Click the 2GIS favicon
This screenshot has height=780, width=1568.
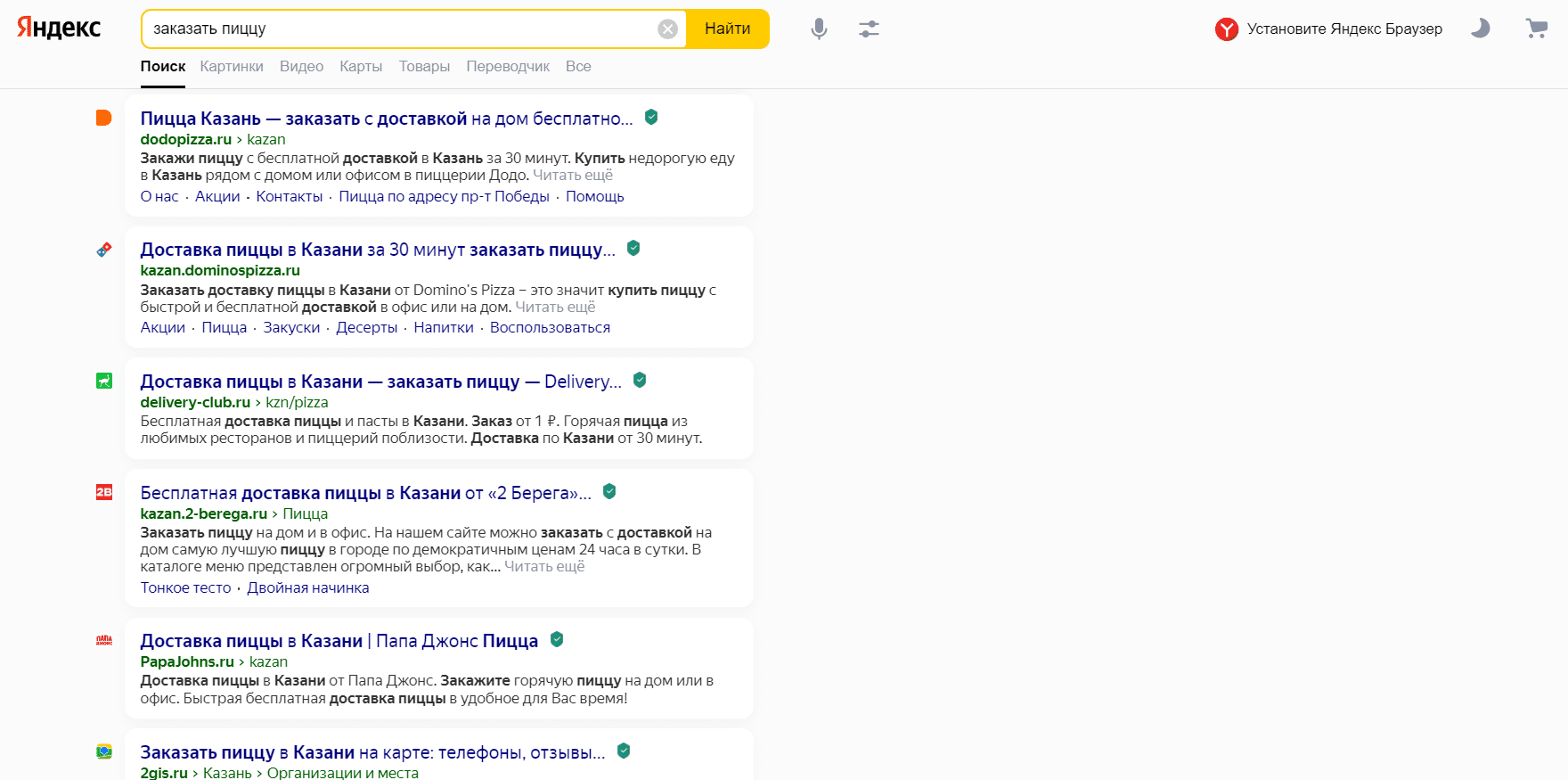(x=104, y=751)
